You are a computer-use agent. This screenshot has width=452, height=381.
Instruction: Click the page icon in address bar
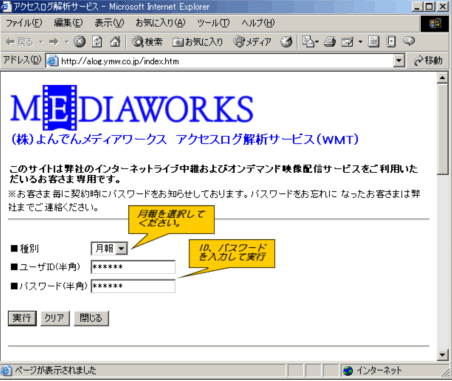52,61
